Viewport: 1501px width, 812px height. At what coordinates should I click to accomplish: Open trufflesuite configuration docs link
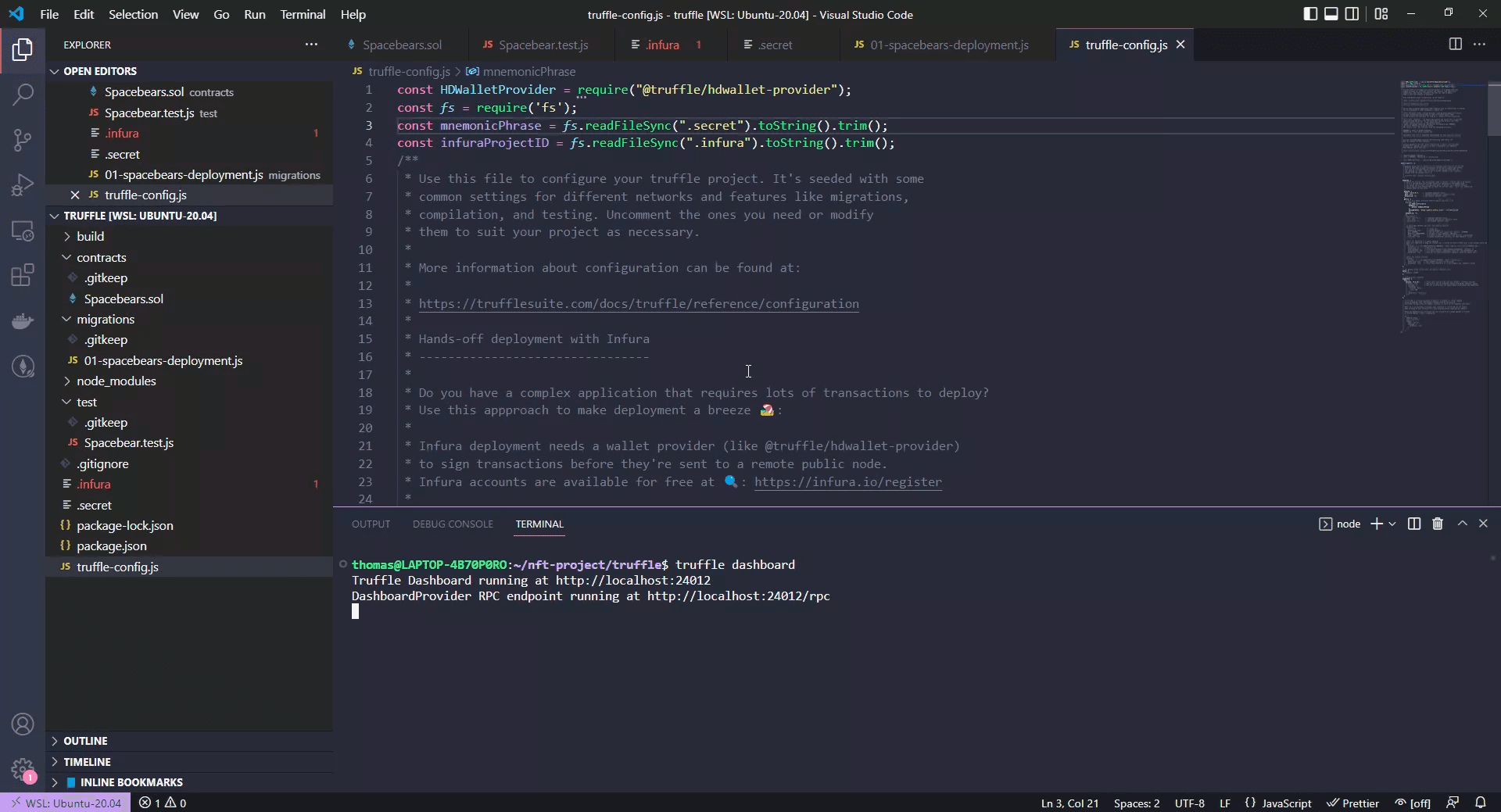(639, 303)
